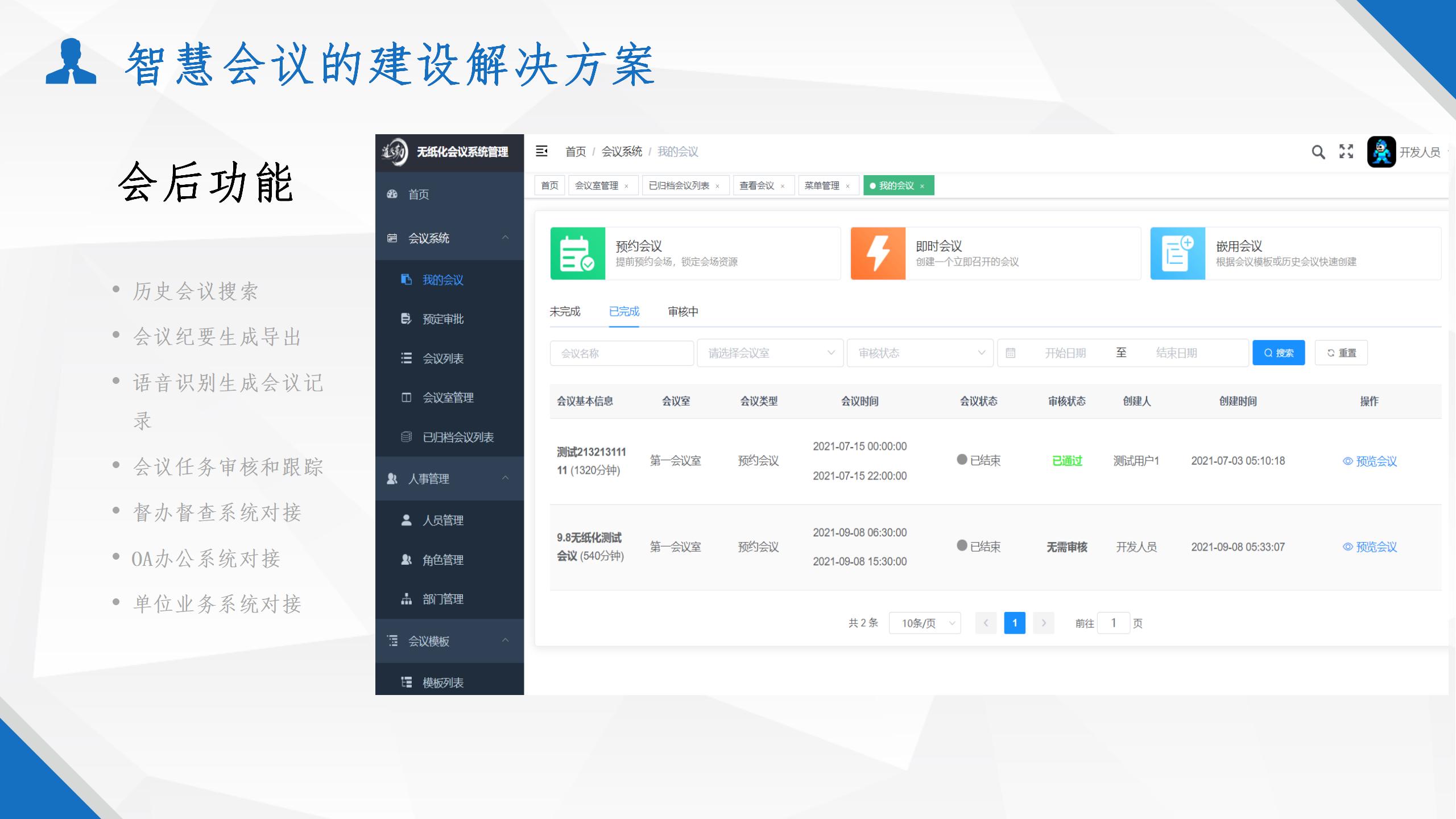Open the 10条/页 page size dropdown
1456x819 pixels.
(925, 623)
